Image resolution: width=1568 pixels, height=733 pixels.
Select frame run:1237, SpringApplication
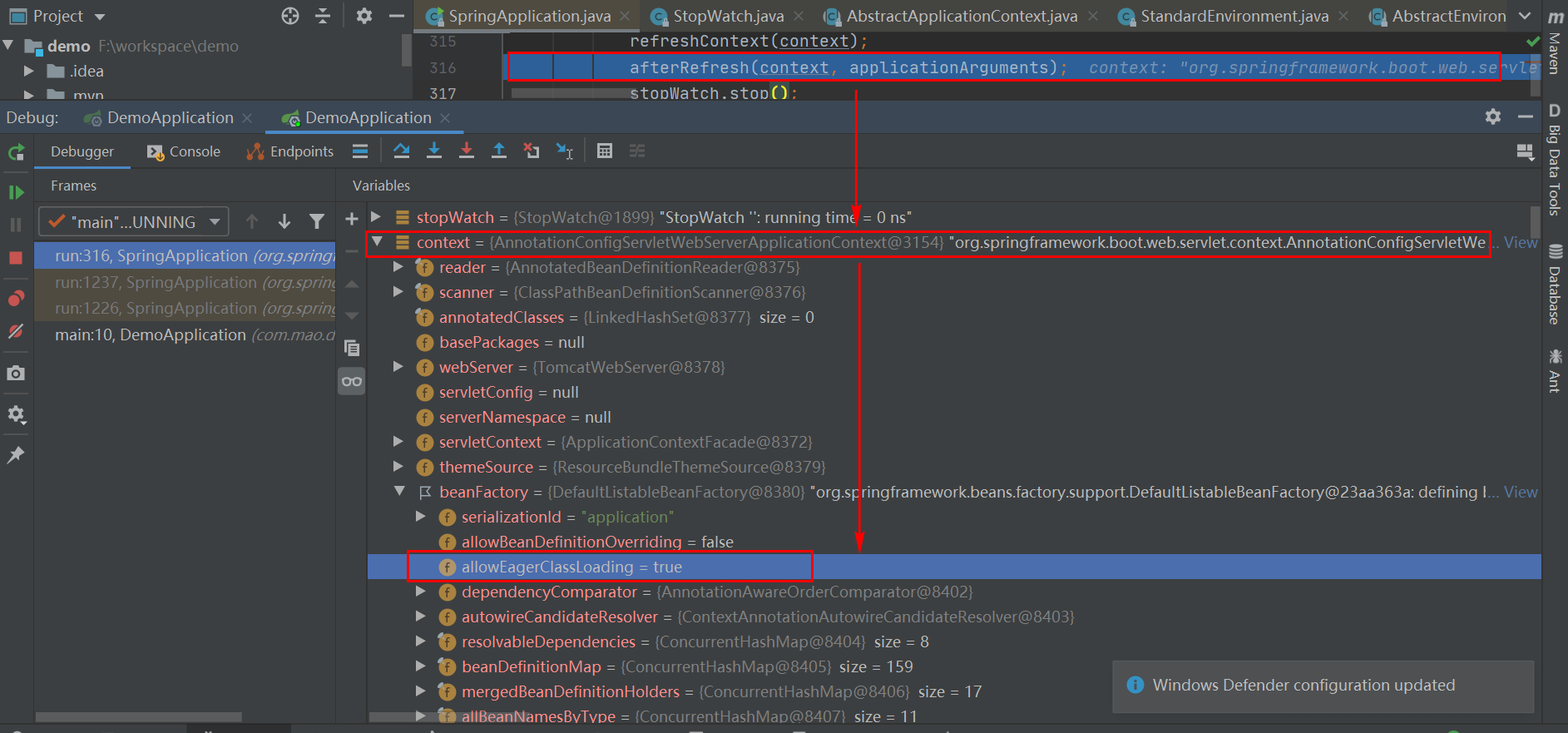pos(185,283)
